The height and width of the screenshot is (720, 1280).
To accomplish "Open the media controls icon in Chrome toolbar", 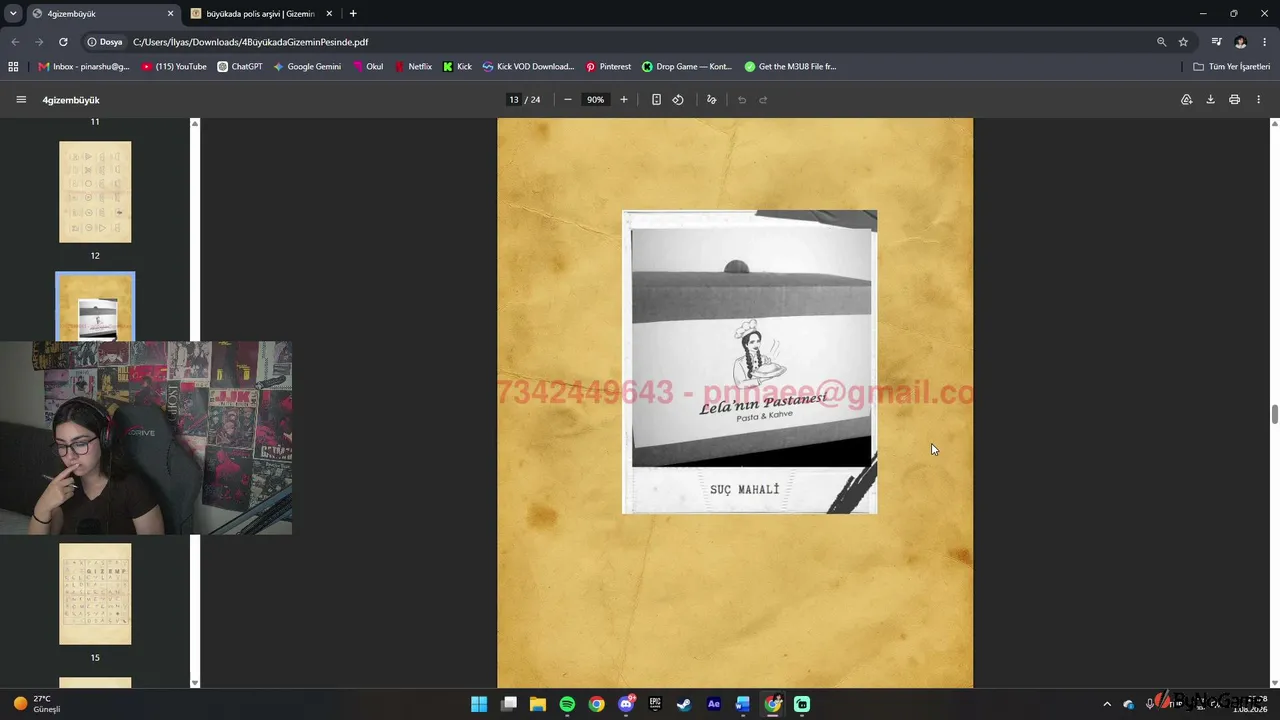I will (1216, 42).
